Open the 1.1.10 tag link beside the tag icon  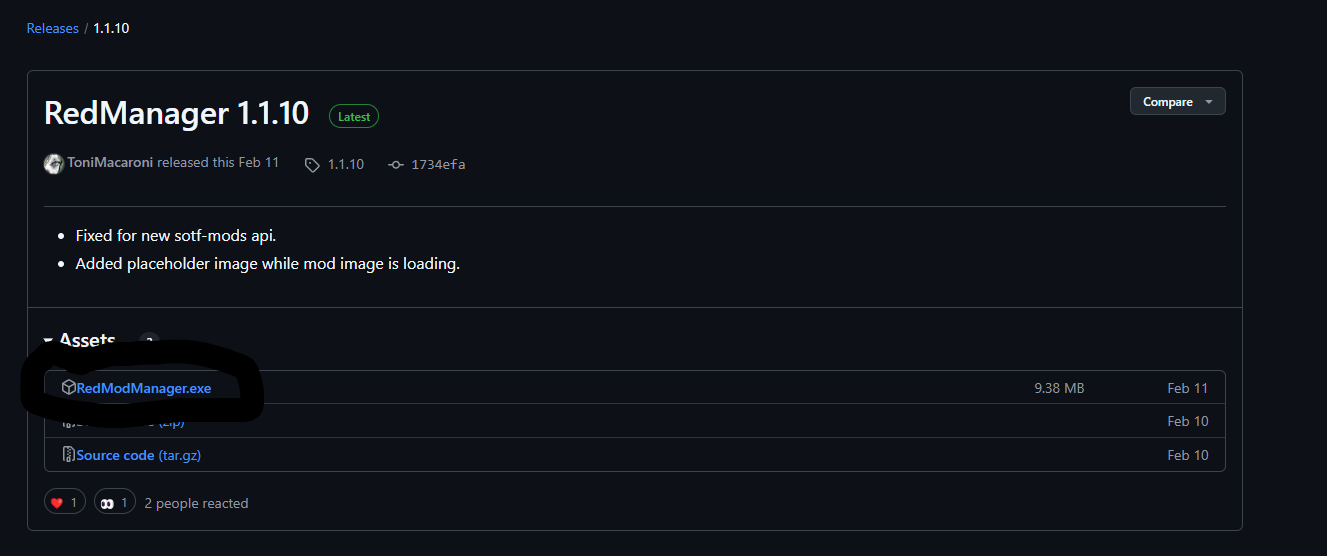pyautogui.click(x=346, y=164)
